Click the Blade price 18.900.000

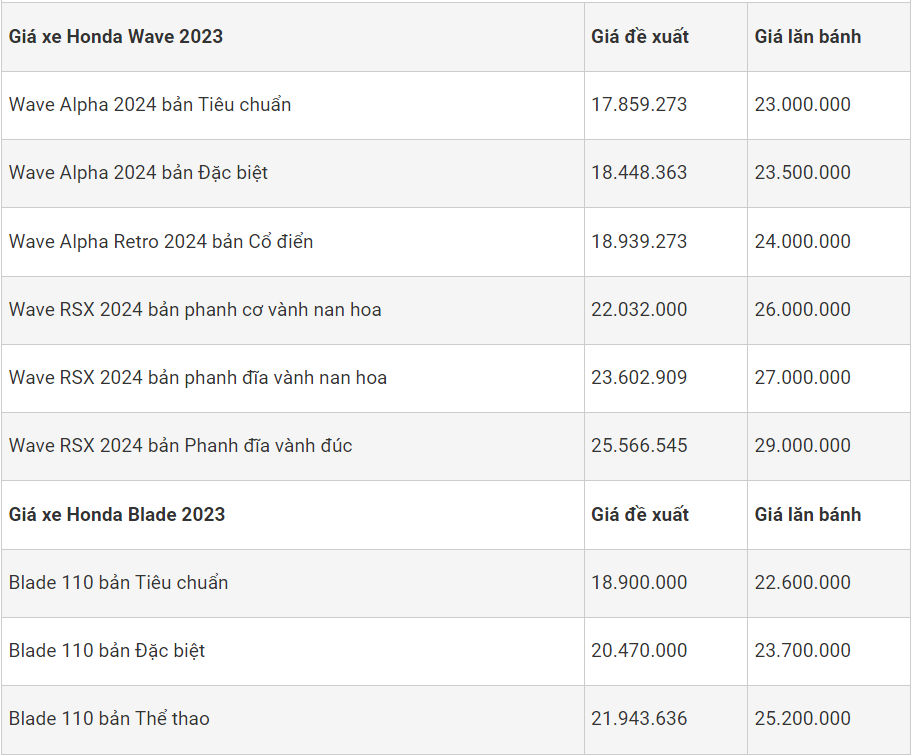pyautogui.click(x=639, y=583)
